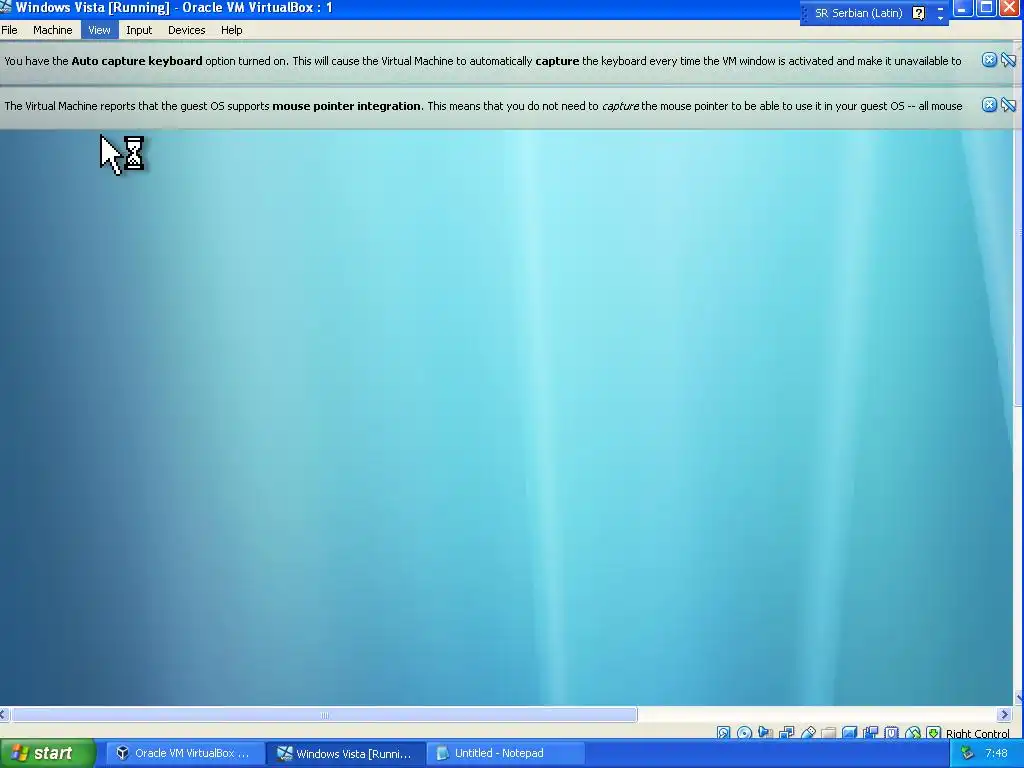The width and height of the screenshot is (1024, 768).
Task: Open the Windows XP start menu
Action: pyautogui.click(x=47, y=753)
